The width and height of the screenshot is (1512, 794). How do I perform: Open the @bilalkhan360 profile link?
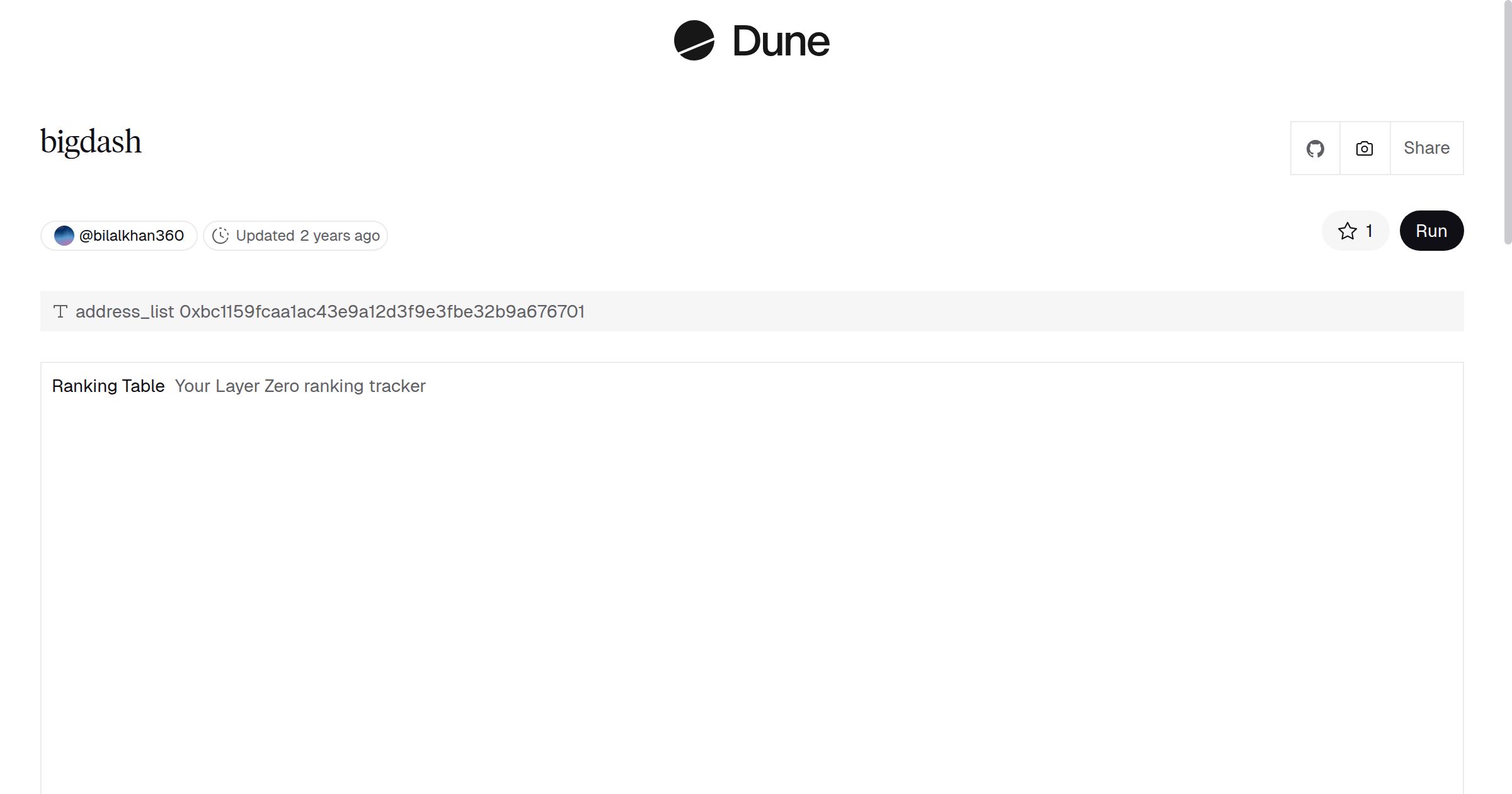click(x=131, y=236)
